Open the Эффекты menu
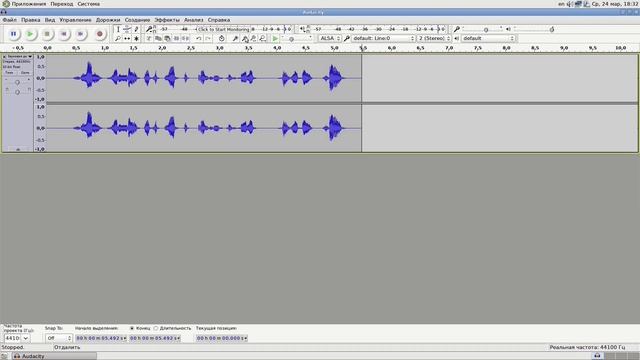Image resolution: width=640 pixels, height=360 pixels. pos(167,20)
